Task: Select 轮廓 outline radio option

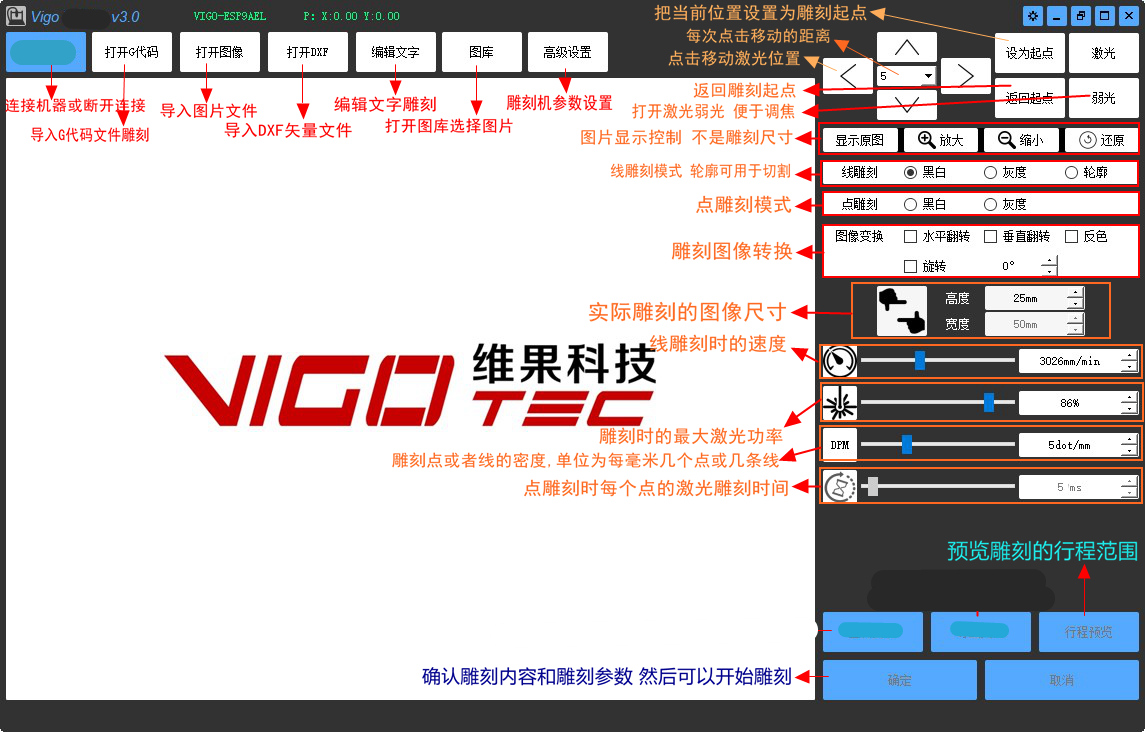Action: click(1071, 172)
